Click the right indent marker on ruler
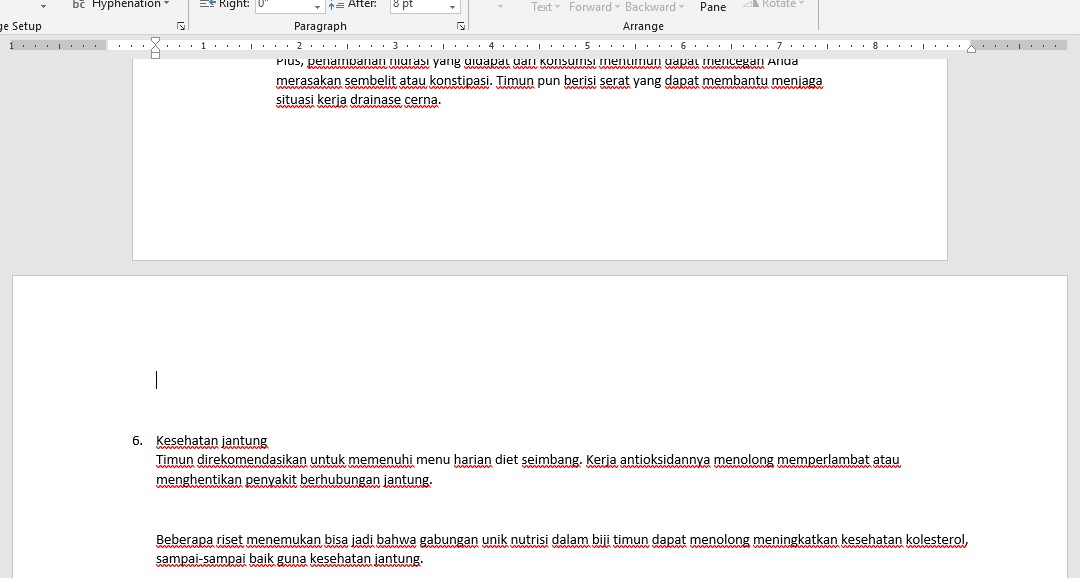Image resolution: width=1080 pixels, height=578 pixels. [x=970, y=47]
